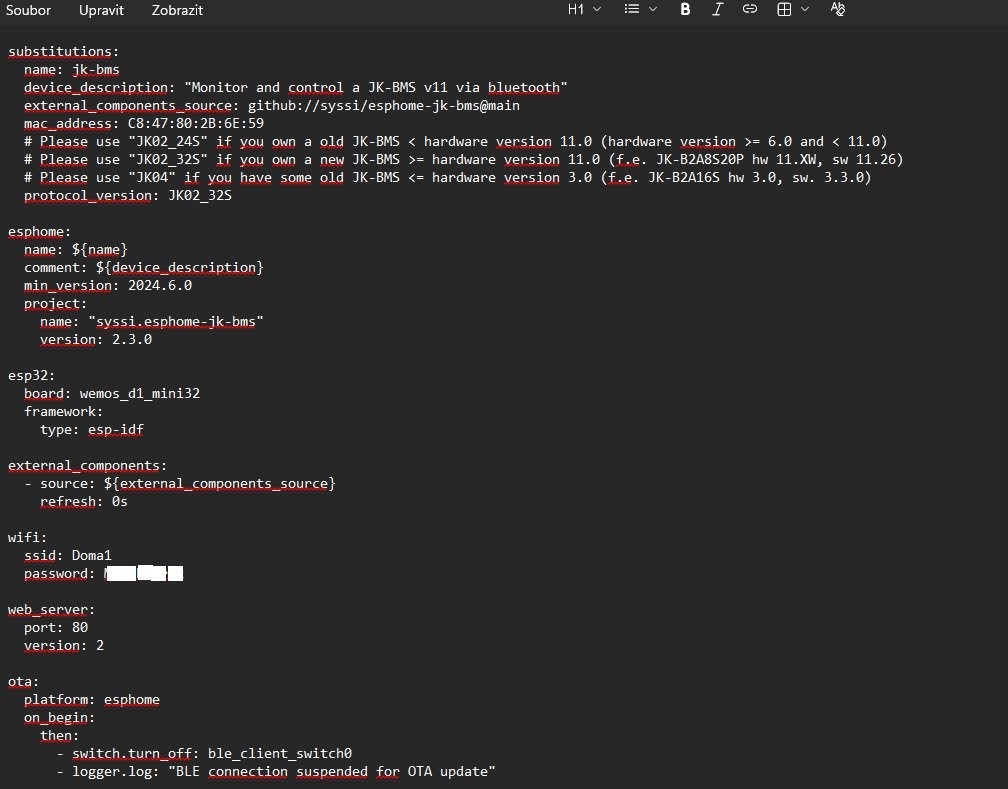Expand the list type dropdown arrow
The height and width of the screenshot is (789, 1008).
point(653,9)
